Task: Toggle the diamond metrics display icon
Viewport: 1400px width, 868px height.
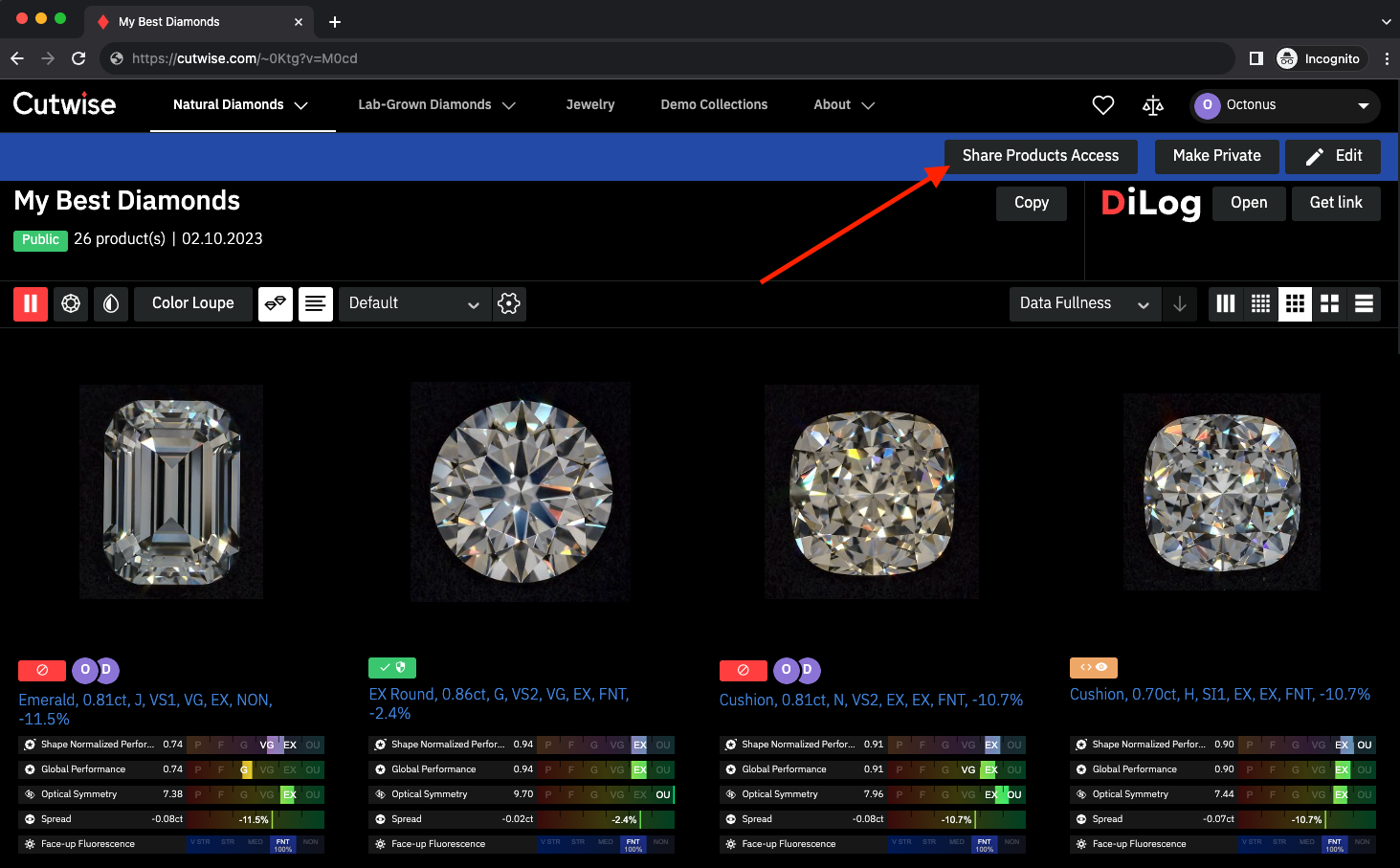Action: coord(276,303)
